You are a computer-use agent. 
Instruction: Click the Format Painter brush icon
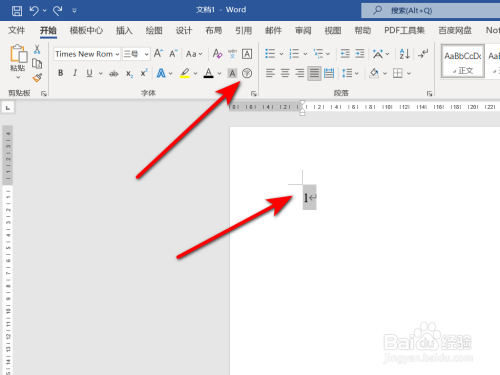[37, 78]
